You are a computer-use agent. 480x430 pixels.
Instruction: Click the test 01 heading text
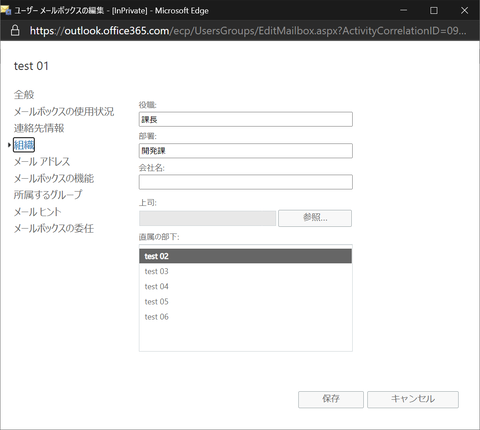coord(31,66)
